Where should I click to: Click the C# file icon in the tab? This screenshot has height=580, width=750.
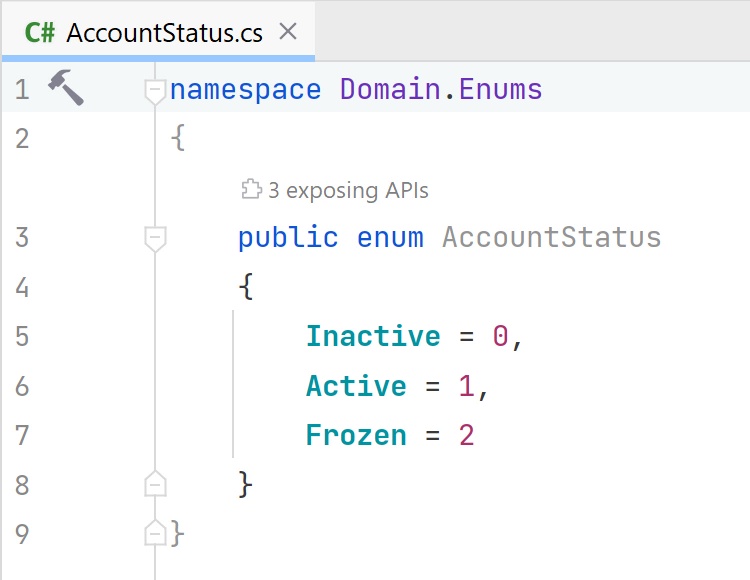tap(40, 33)
